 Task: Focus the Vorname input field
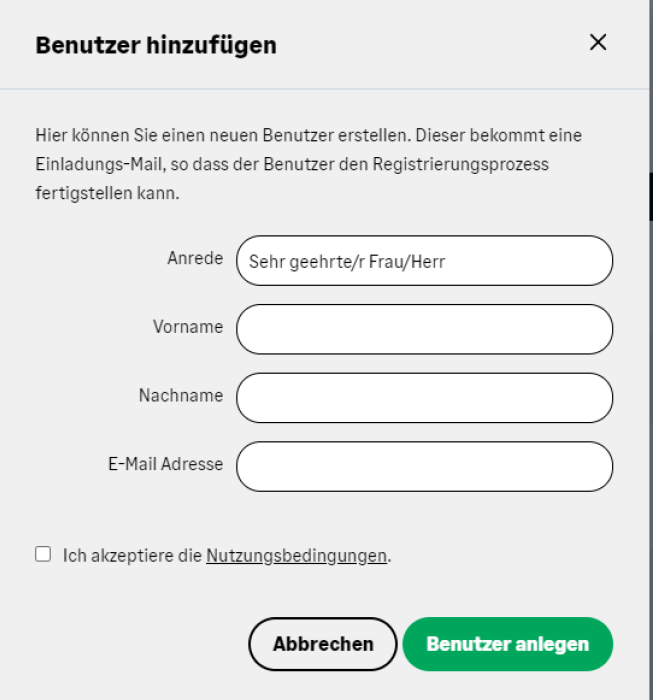tap(424, 330)
